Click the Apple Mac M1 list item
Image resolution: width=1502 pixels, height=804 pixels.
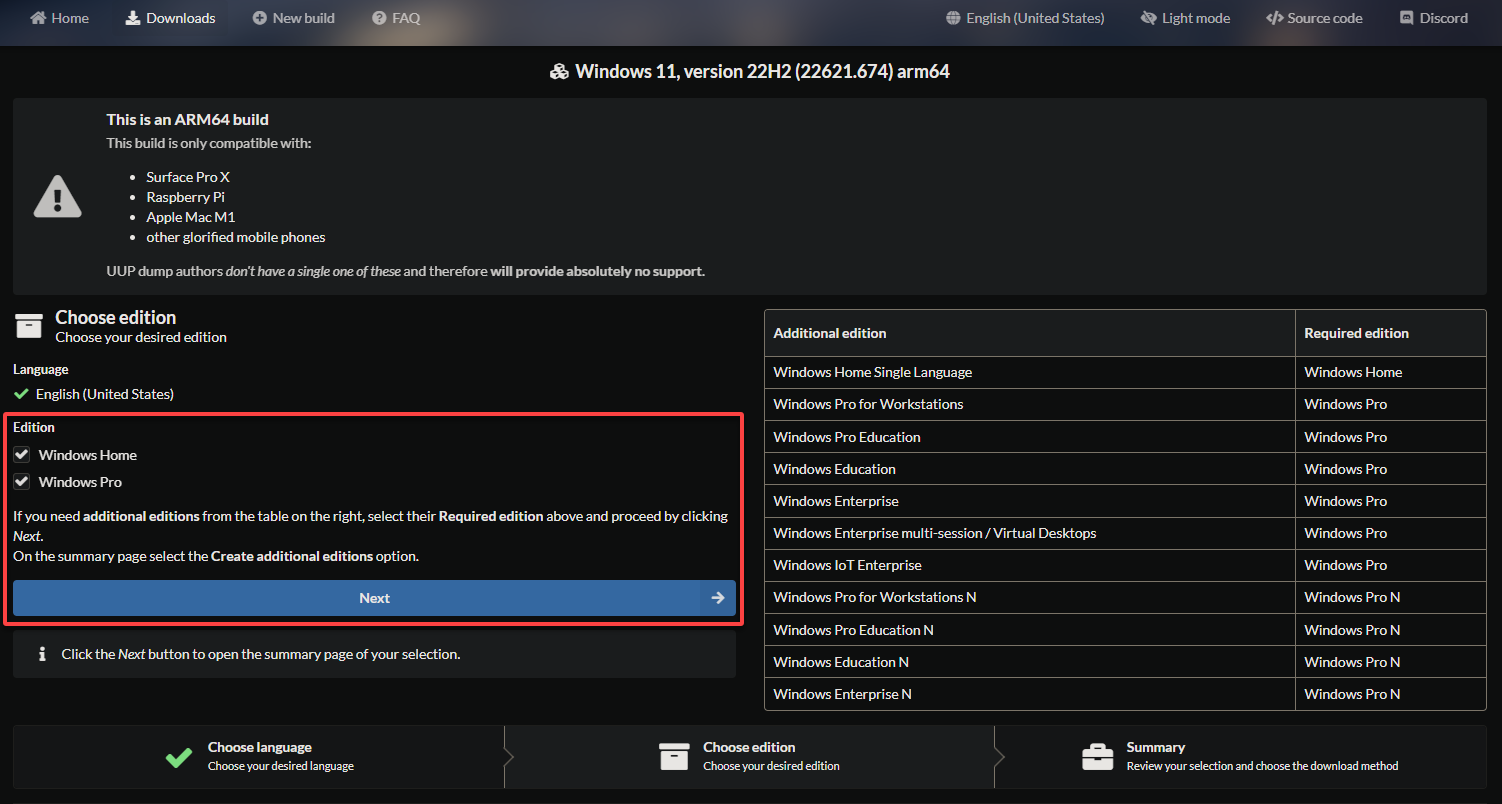[191, 217]
